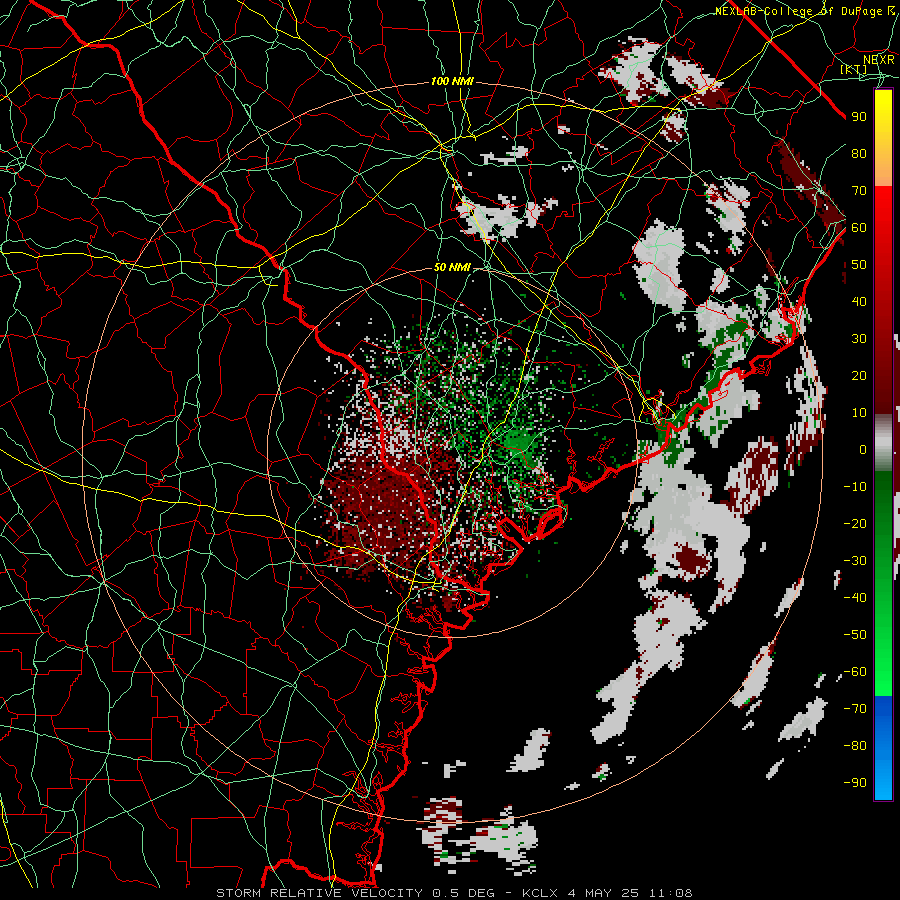The width and height of the screenshot is (900, 900).
Task: Click the -40 value on velocity scale
Action: point(855,598)
